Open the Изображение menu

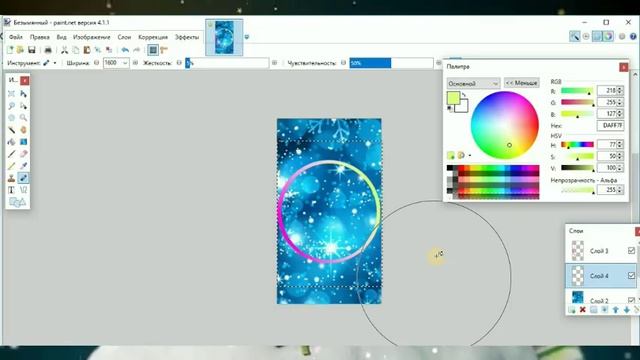click(x=91, y=37)
